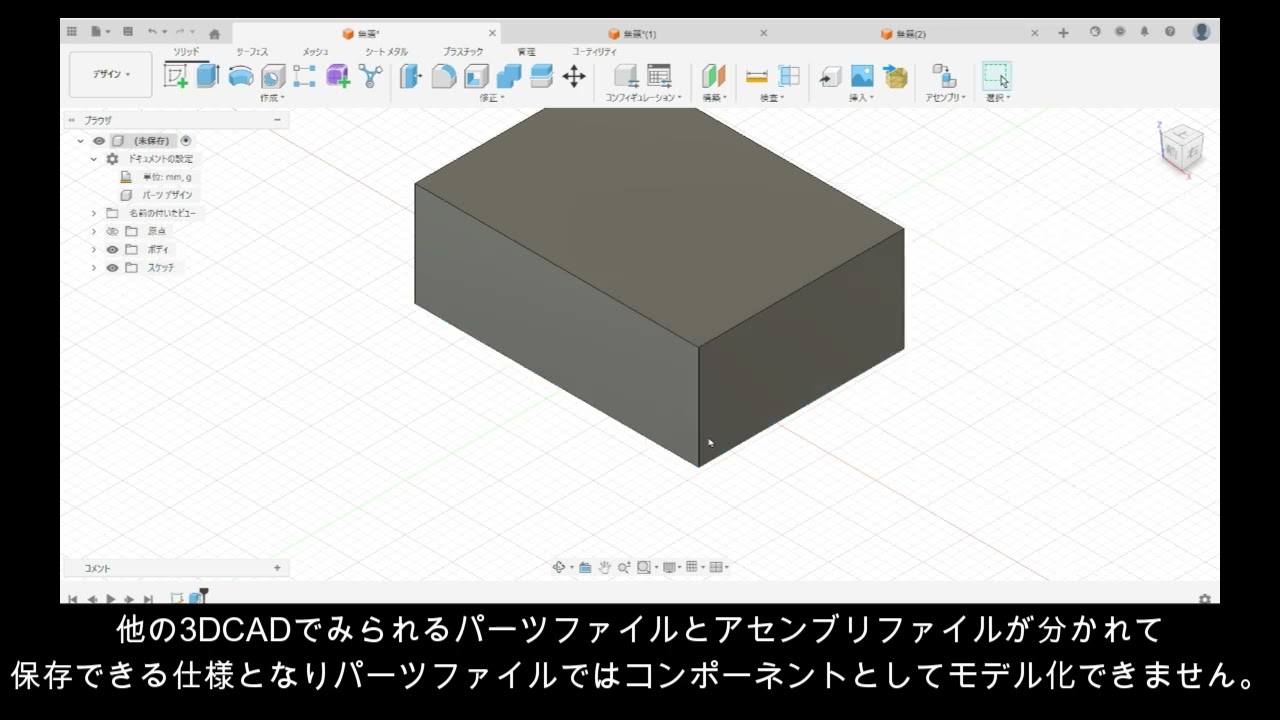Open the user profile avatar

tap(1202, 32)
